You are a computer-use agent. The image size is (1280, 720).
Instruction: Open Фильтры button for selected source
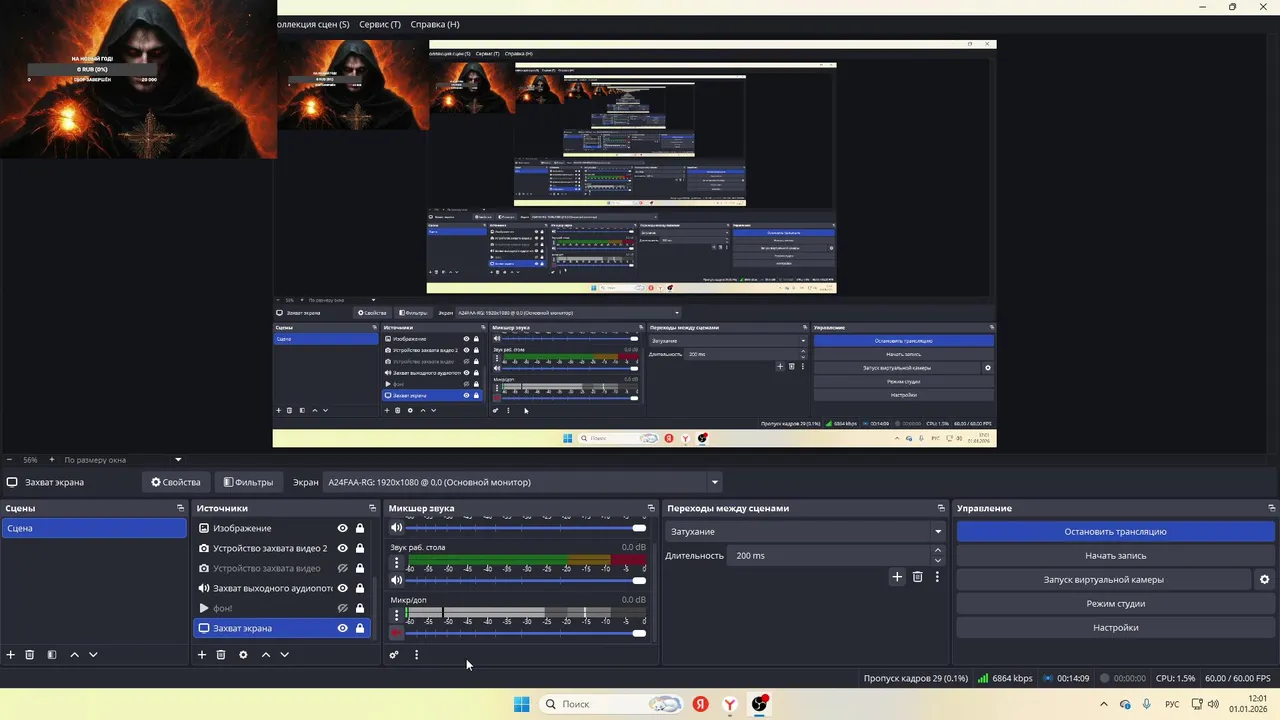tap(248, 482)
